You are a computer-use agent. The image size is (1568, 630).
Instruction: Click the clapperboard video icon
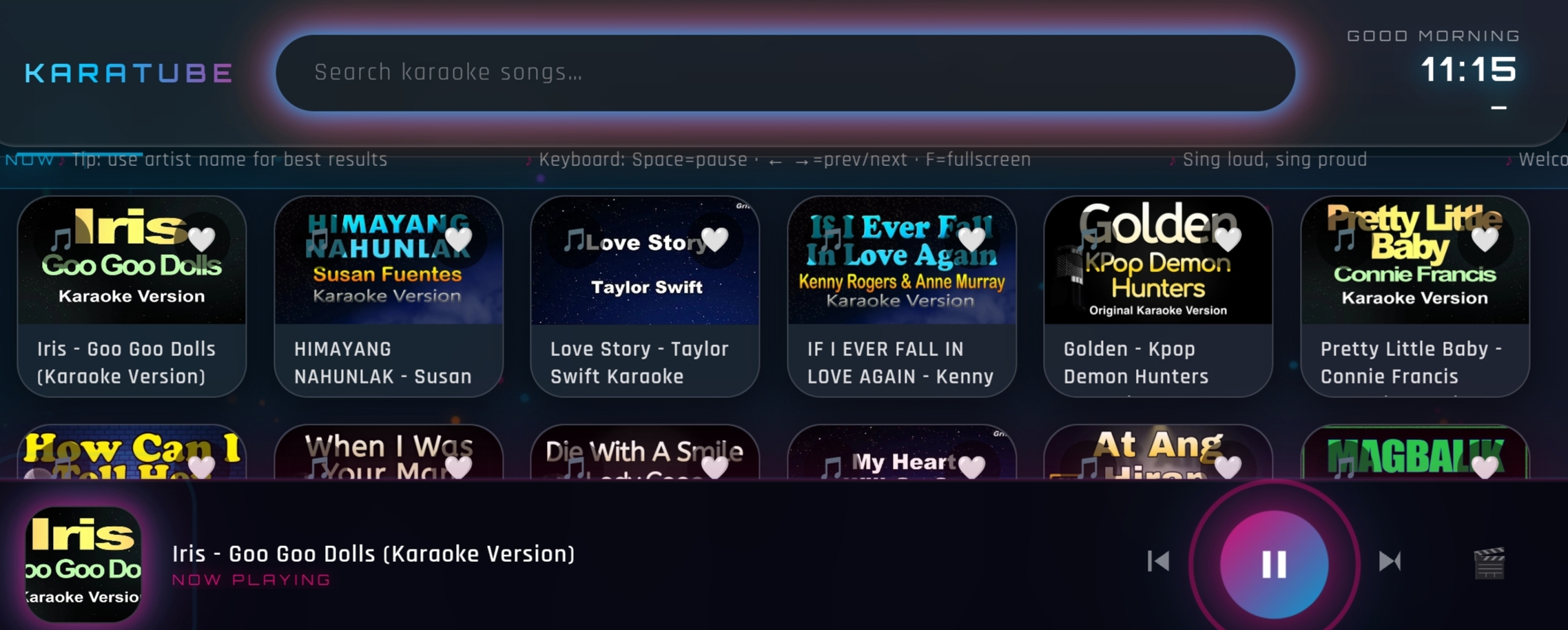pos(1489,563)
